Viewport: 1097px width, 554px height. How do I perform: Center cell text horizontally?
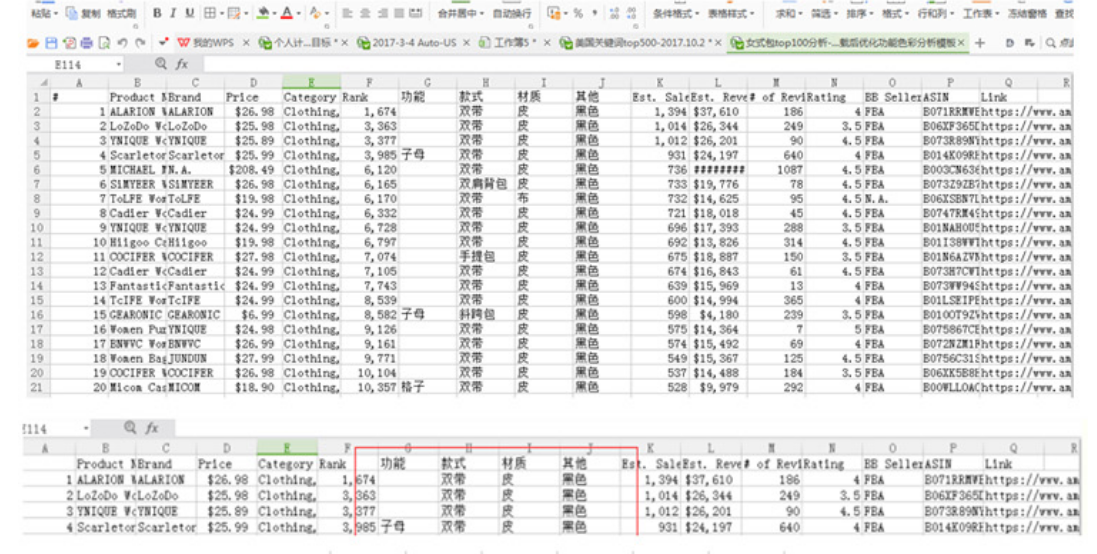coord(365,13)
